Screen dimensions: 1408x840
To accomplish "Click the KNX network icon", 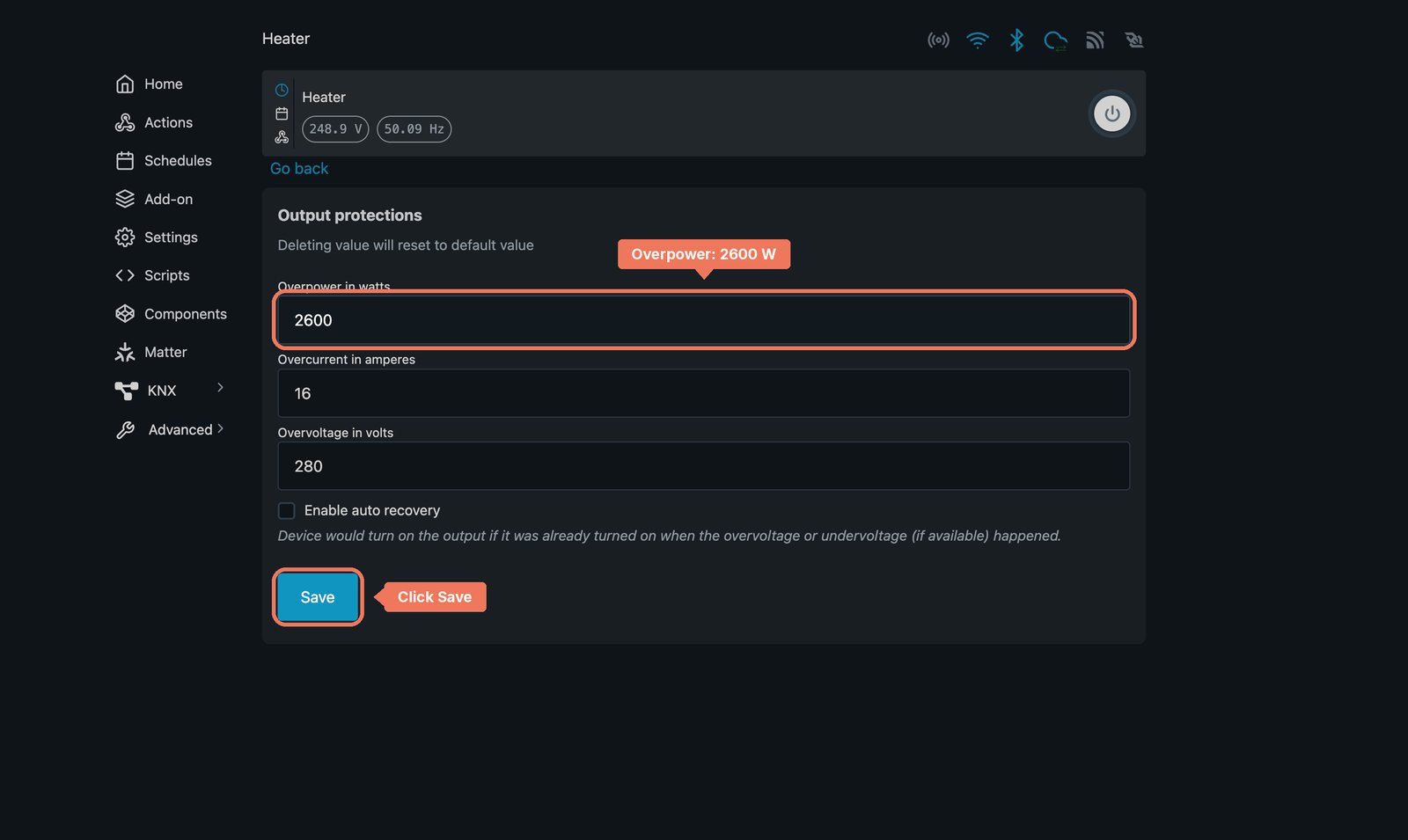I will tap(126, 391).
